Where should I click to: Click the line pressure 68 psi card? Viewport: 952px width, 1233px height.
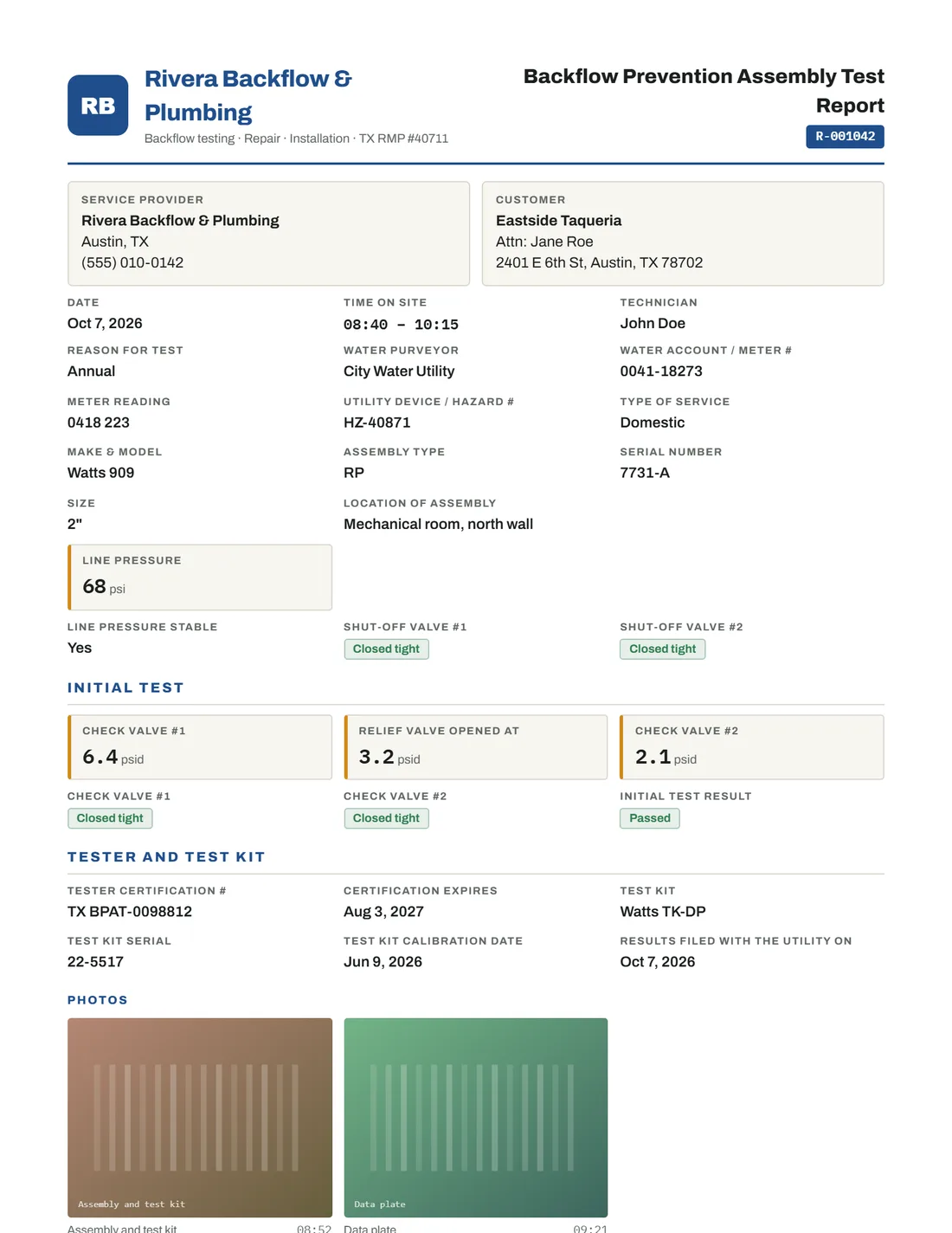[200, 578]
